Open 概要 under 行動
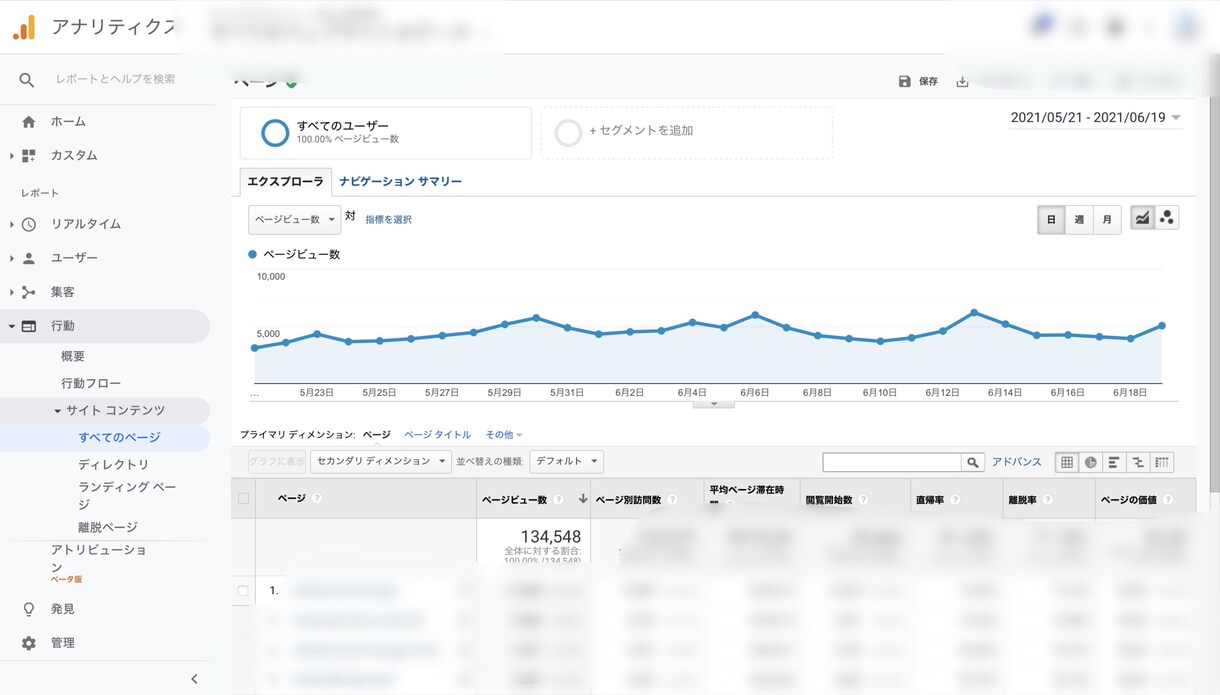This screenshot has width=1220, height=695. tap(73, 357)
